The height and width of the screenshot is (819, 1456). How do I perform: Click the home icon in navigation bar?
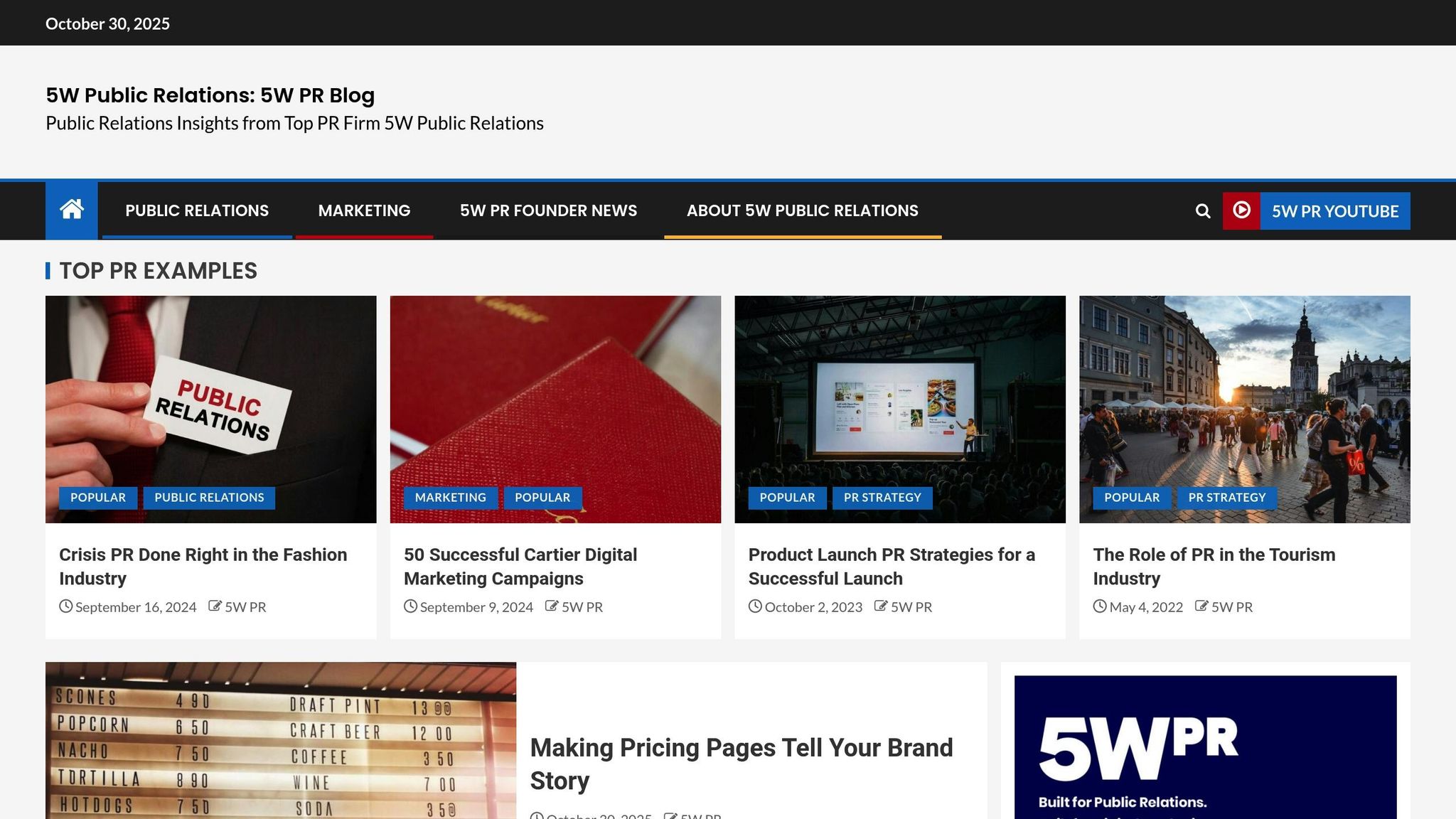click(72, 210)
